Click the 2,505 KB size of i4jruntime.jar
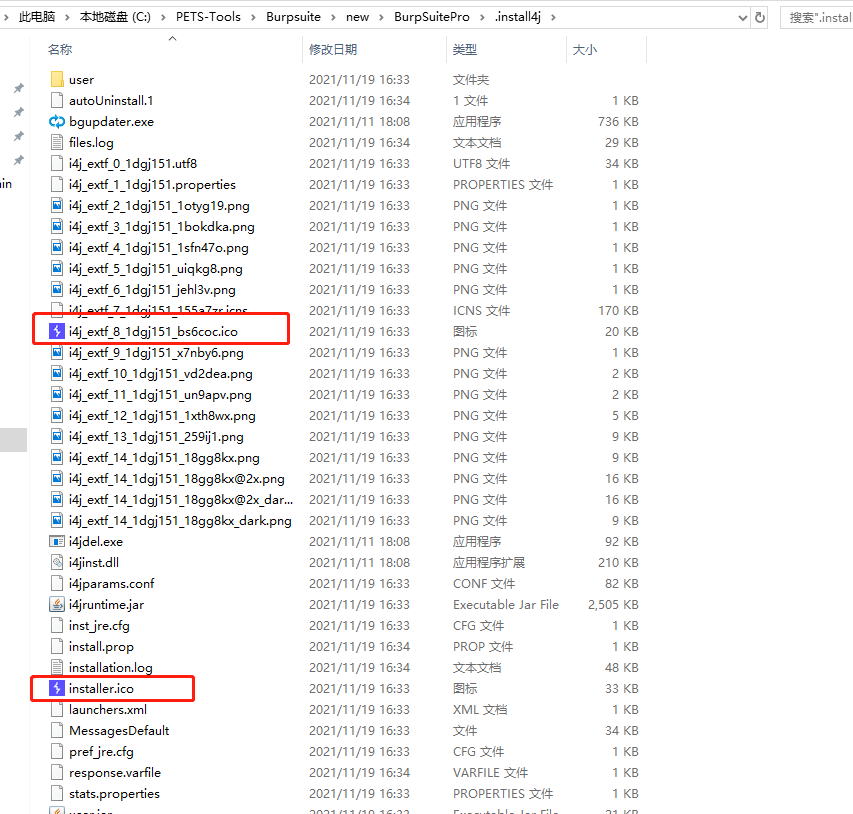 tap(613, 605)
